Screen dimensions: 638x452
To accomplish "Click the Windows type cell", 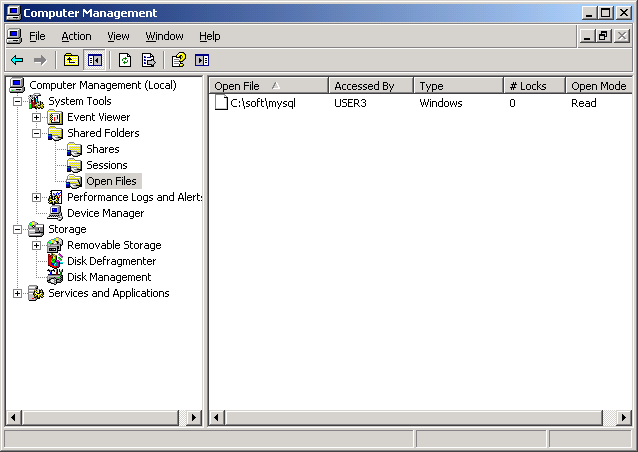I will pyautogui.click(x=441, y=103).
